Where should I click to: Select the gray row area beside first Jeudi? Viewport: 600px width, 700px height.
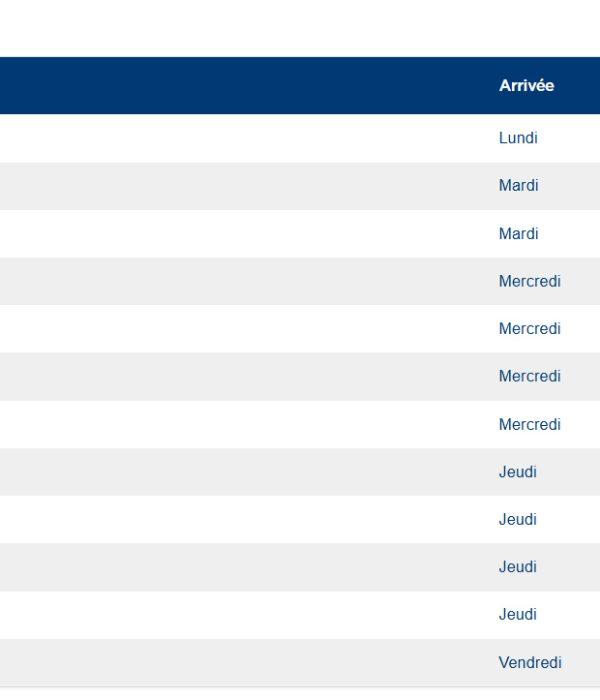click(240, 472)
